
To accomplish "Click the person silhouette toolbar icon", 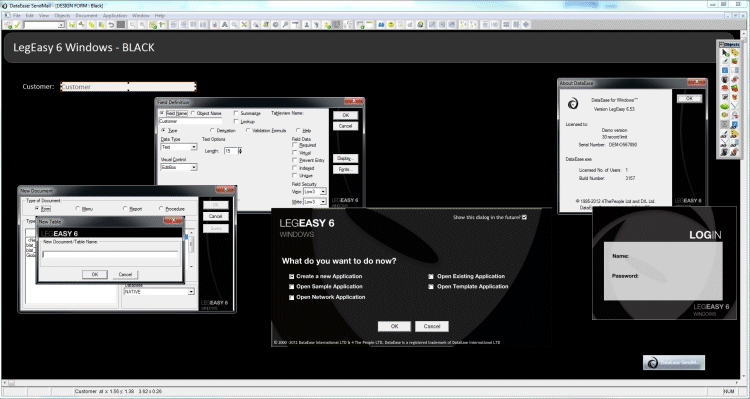I will tap(307, 24).
